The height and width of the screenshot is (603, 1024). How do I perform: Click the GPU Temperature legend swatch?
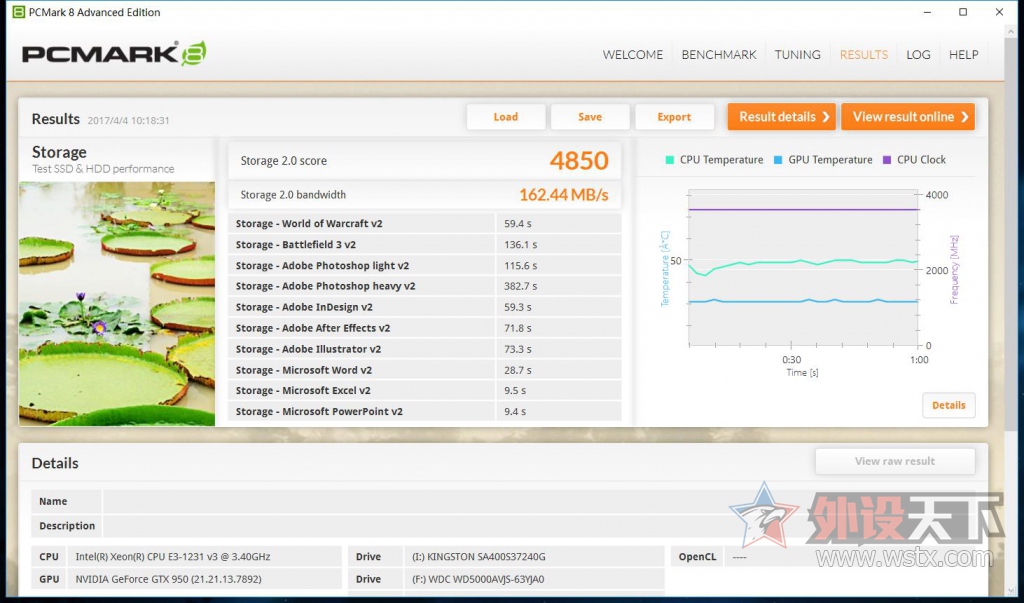point(778,160)
